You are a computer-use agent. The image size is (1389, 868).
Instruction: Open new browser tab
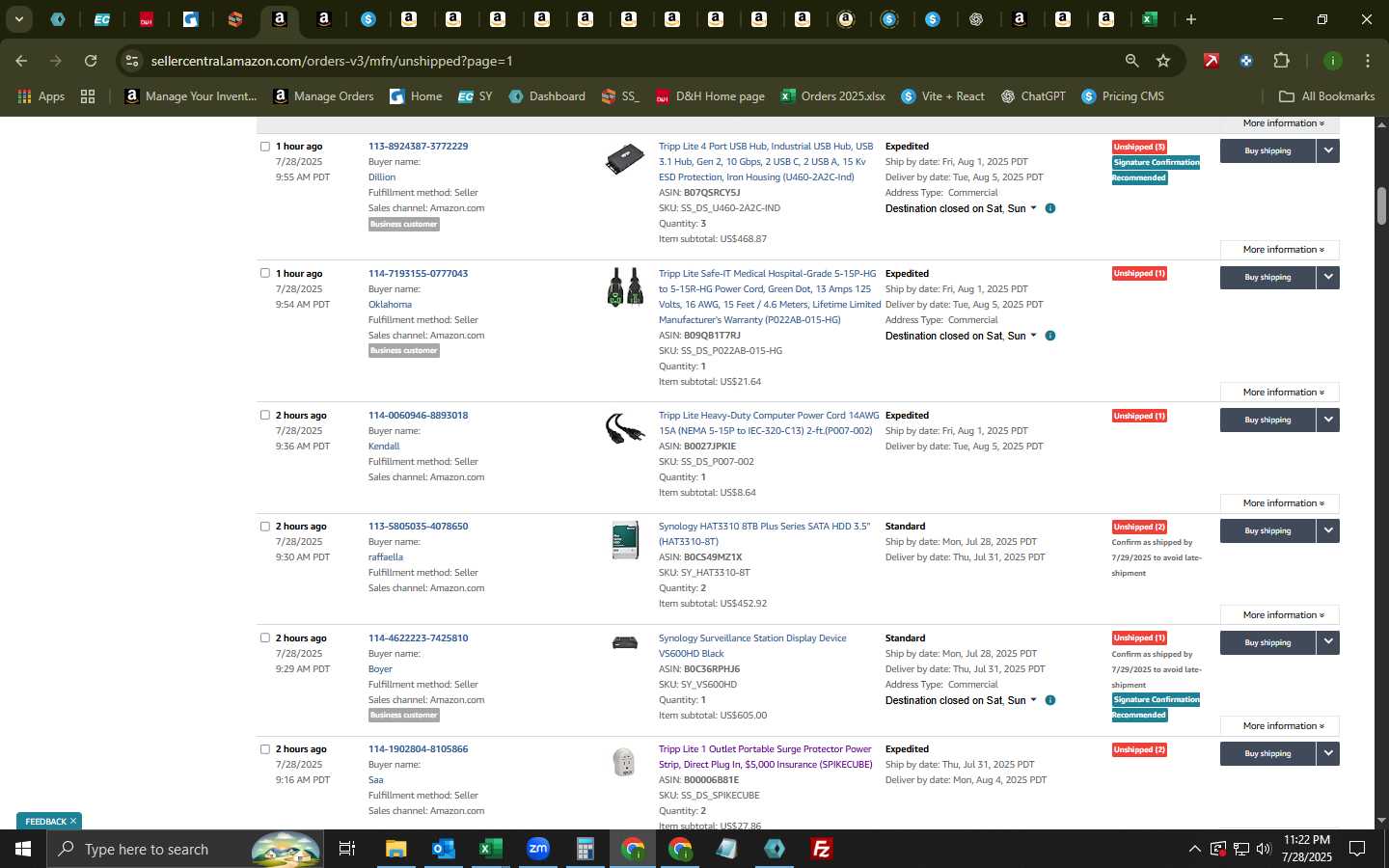point(1191,19)
